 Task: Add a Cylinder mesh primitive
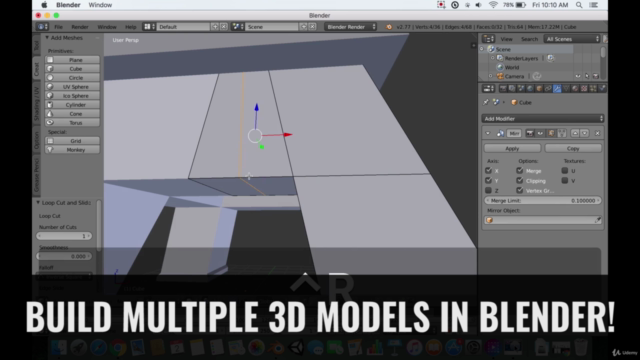tap(72, 104)
